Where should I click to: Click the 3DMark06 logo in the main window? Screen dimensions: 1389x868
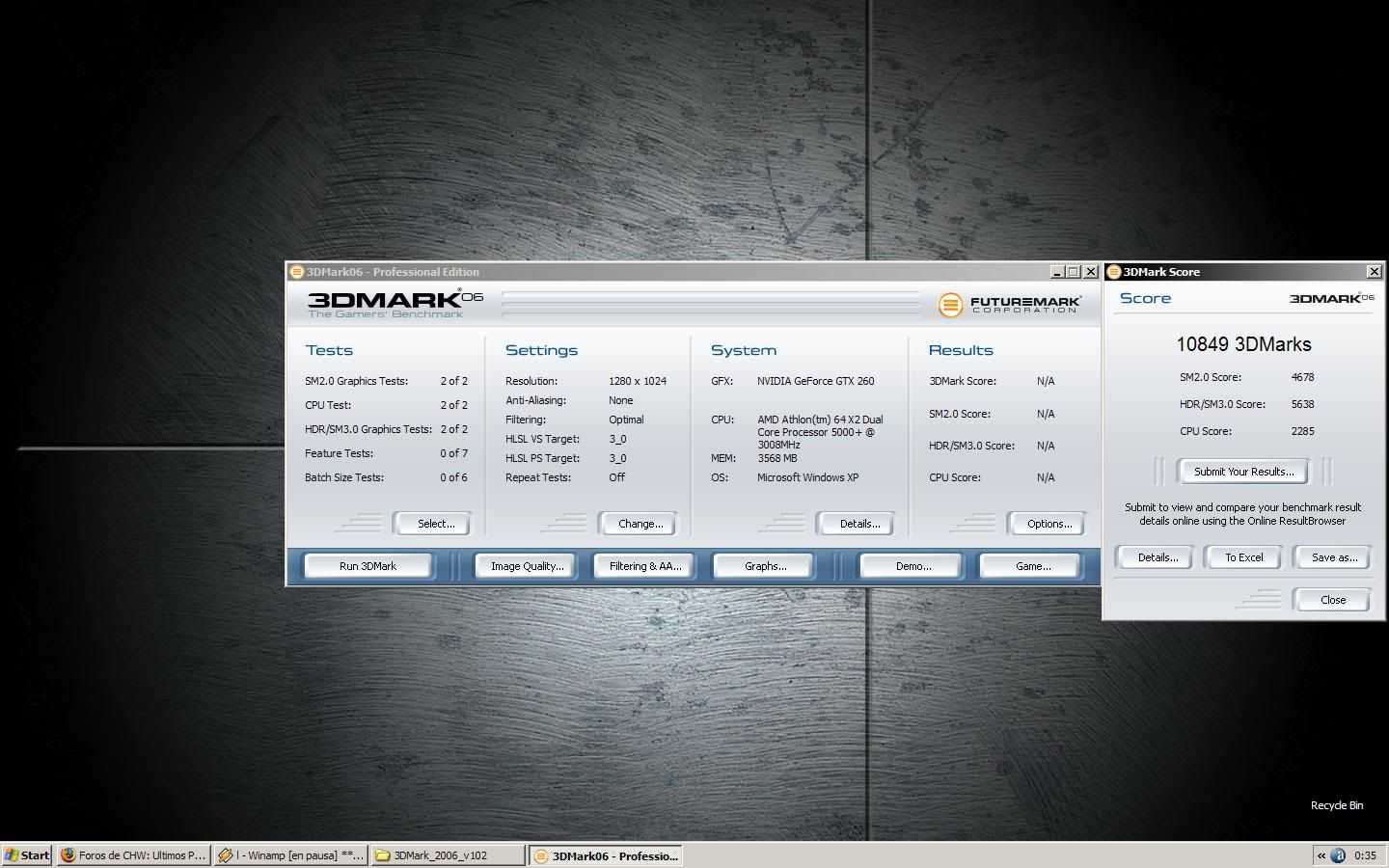tap(395, 303)
